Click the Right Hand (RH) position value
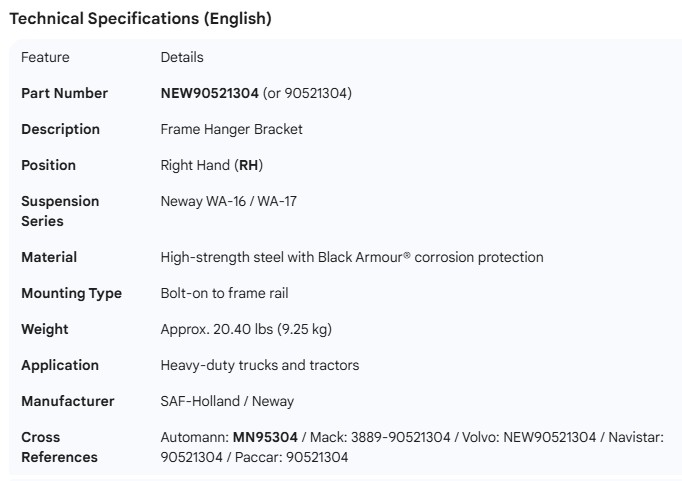The height and width of the screenshot is (481, 682). pyautogui.click(x=212, y=165)
